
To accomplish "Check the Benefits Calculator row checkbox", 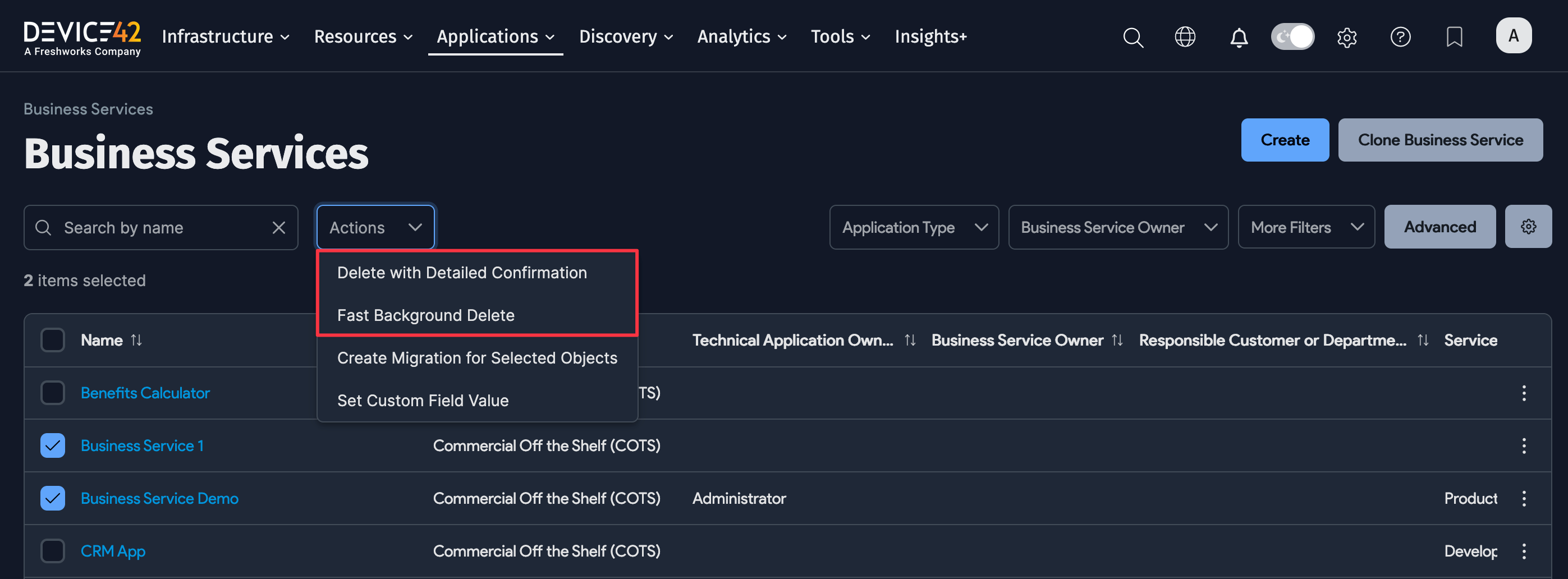I will pos(53,393).
